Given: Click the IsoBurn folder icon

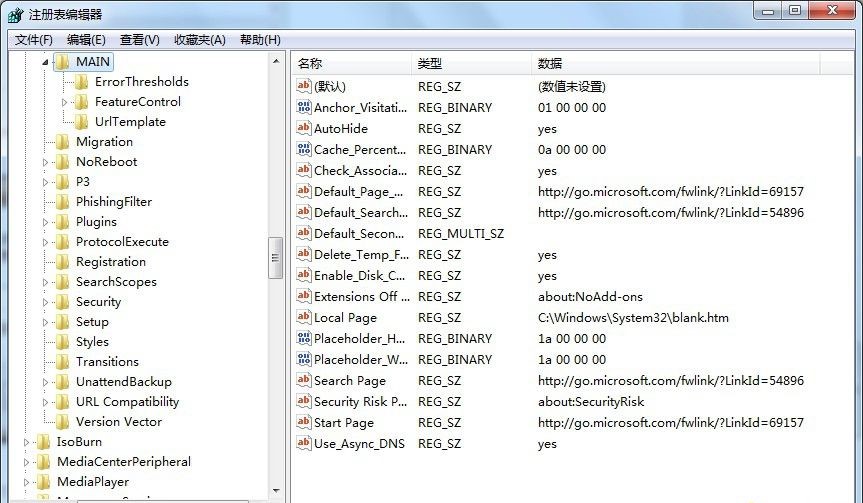Looking at the screenshot, I should (x=44, y=442).
